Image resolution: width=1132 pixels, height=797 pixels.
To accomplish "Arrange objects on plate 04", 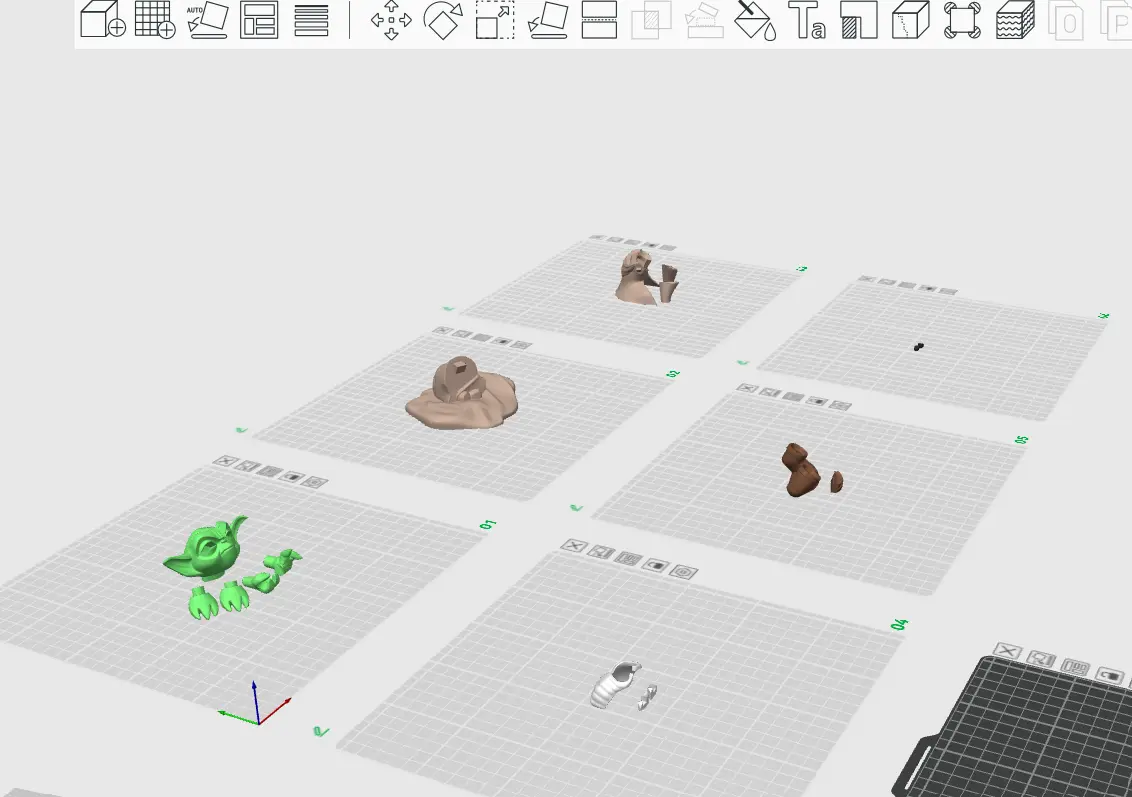I will (x=628, y=559).
